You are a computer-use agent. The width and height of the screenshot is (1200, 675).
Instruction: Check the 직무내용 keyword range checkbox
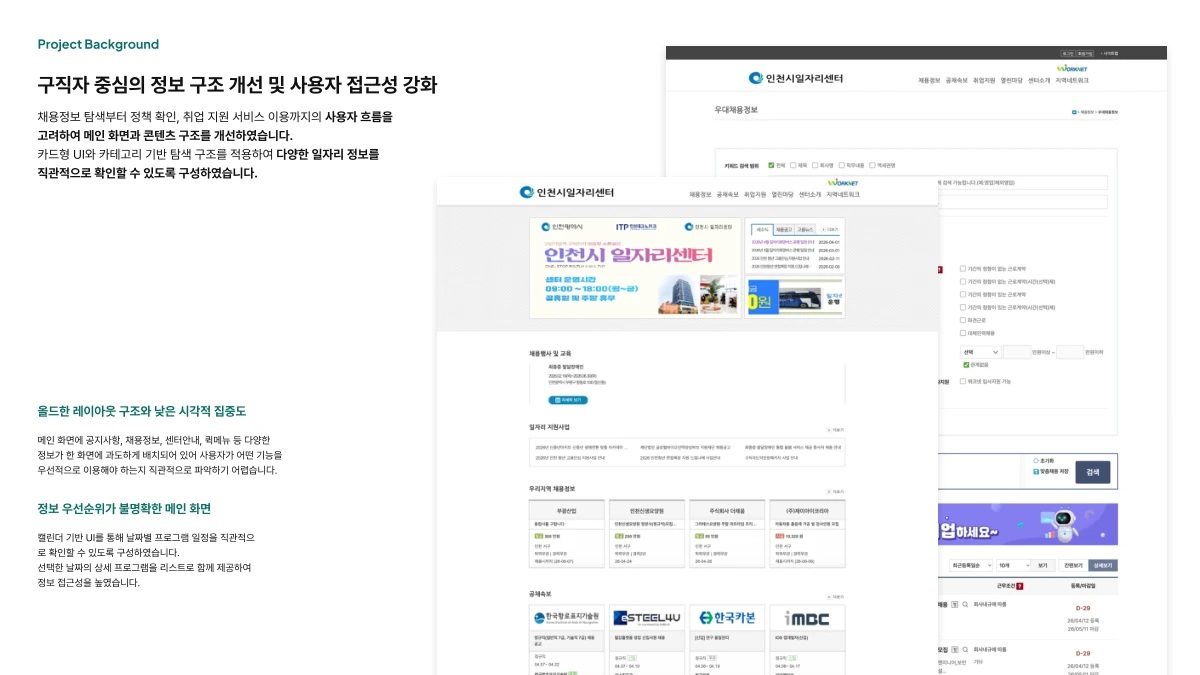841,165
